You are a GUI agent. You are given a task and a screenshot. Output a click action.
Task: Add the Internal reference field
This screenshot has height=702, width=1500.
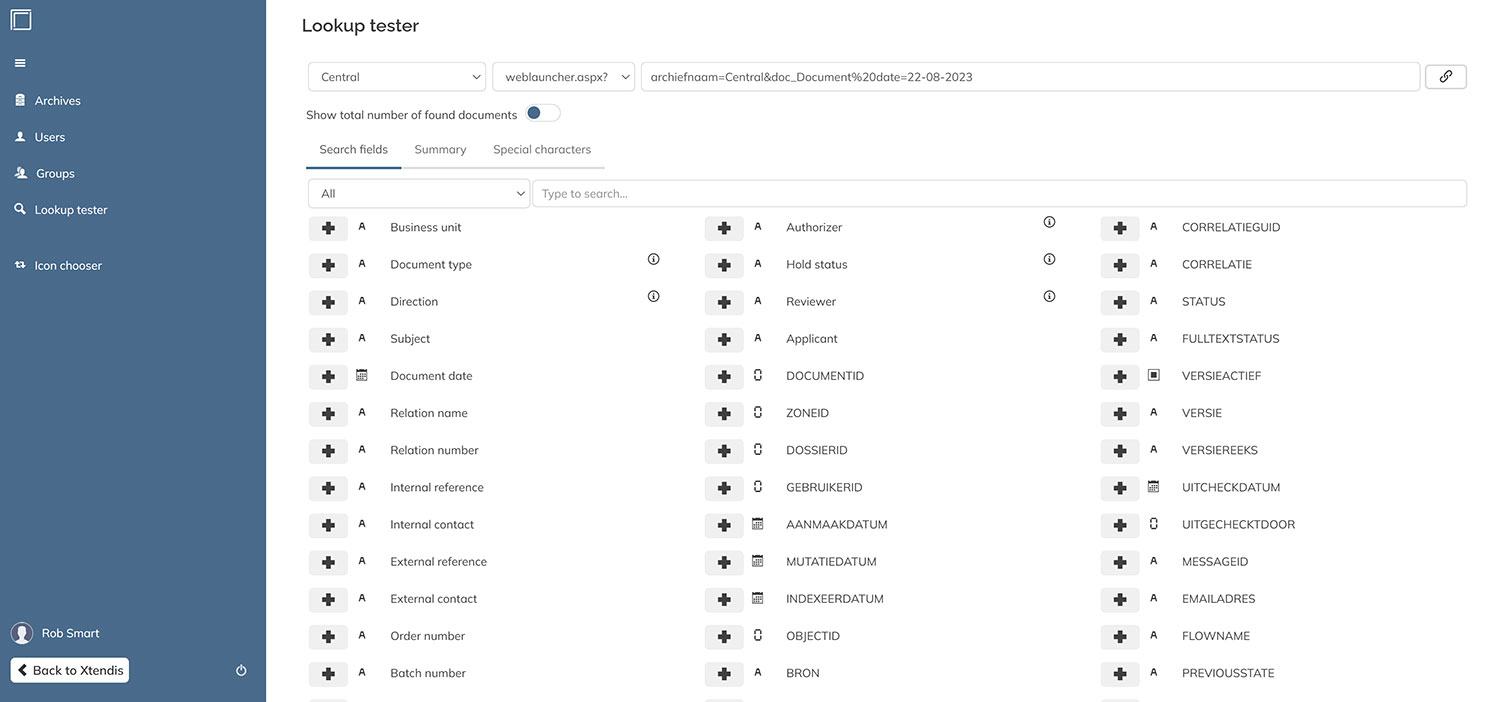pyautogui.click(x=328, y=488)
